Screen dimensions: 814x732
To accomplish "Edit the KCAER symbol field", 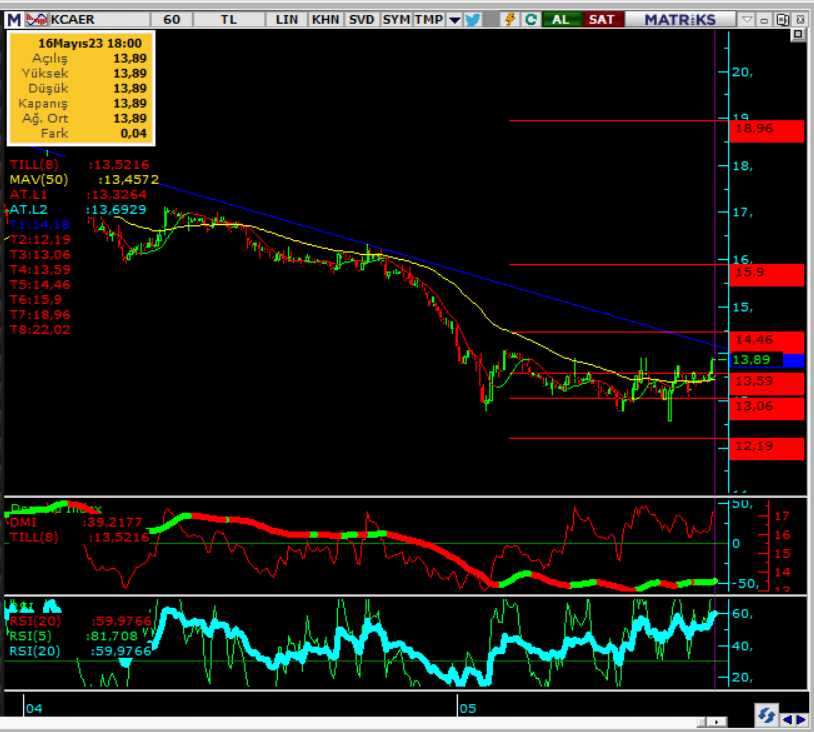I will pos(99,20).
